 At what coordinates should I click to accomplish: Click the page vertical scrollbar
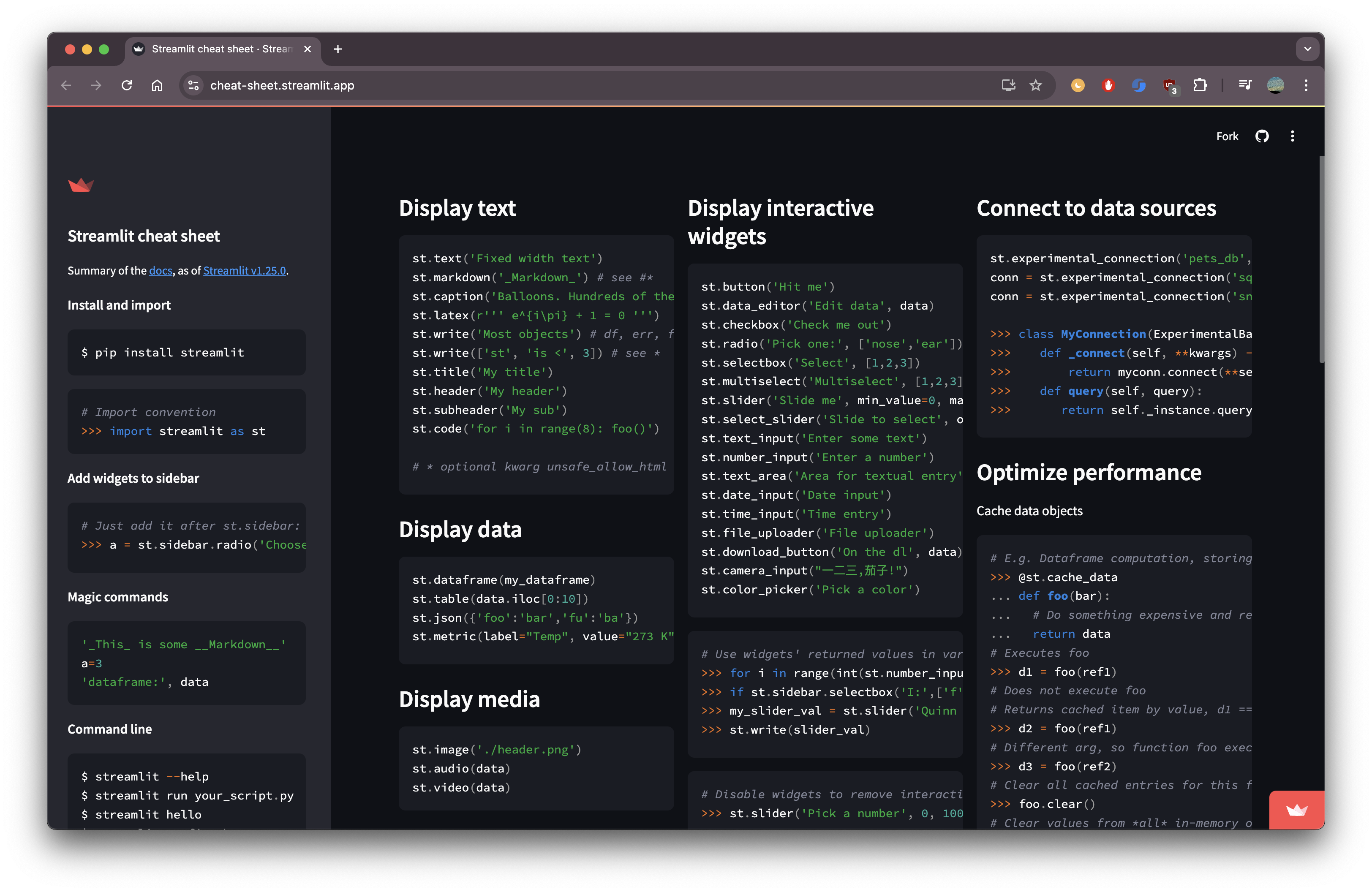(1321, 259)
